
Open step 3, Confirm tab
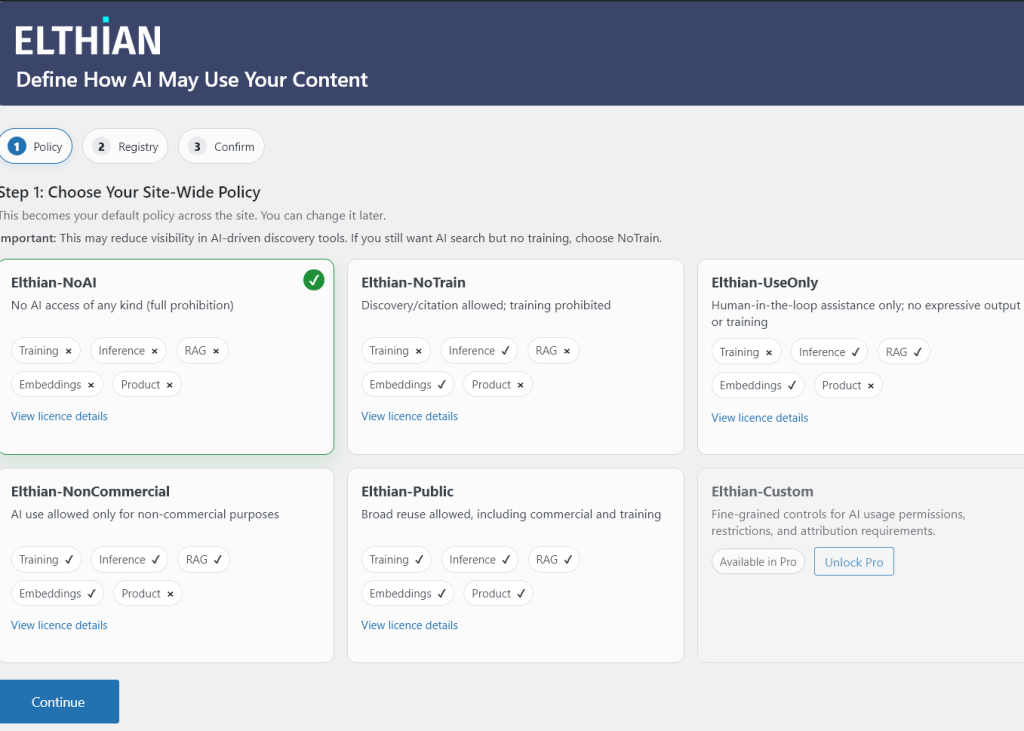pyautogui.click(x=222, y=146)
